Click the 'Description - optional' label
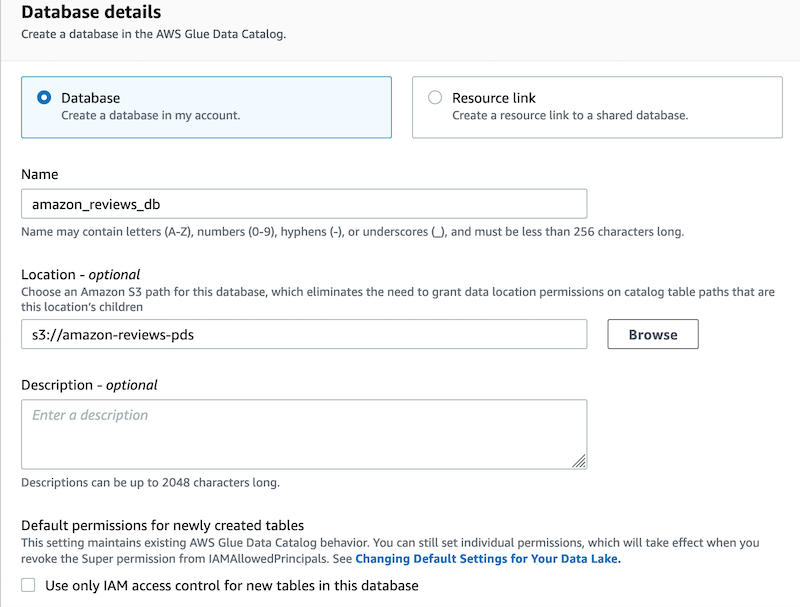The width and height of the screenshot is (800, 607). click(x=89, y=385)
